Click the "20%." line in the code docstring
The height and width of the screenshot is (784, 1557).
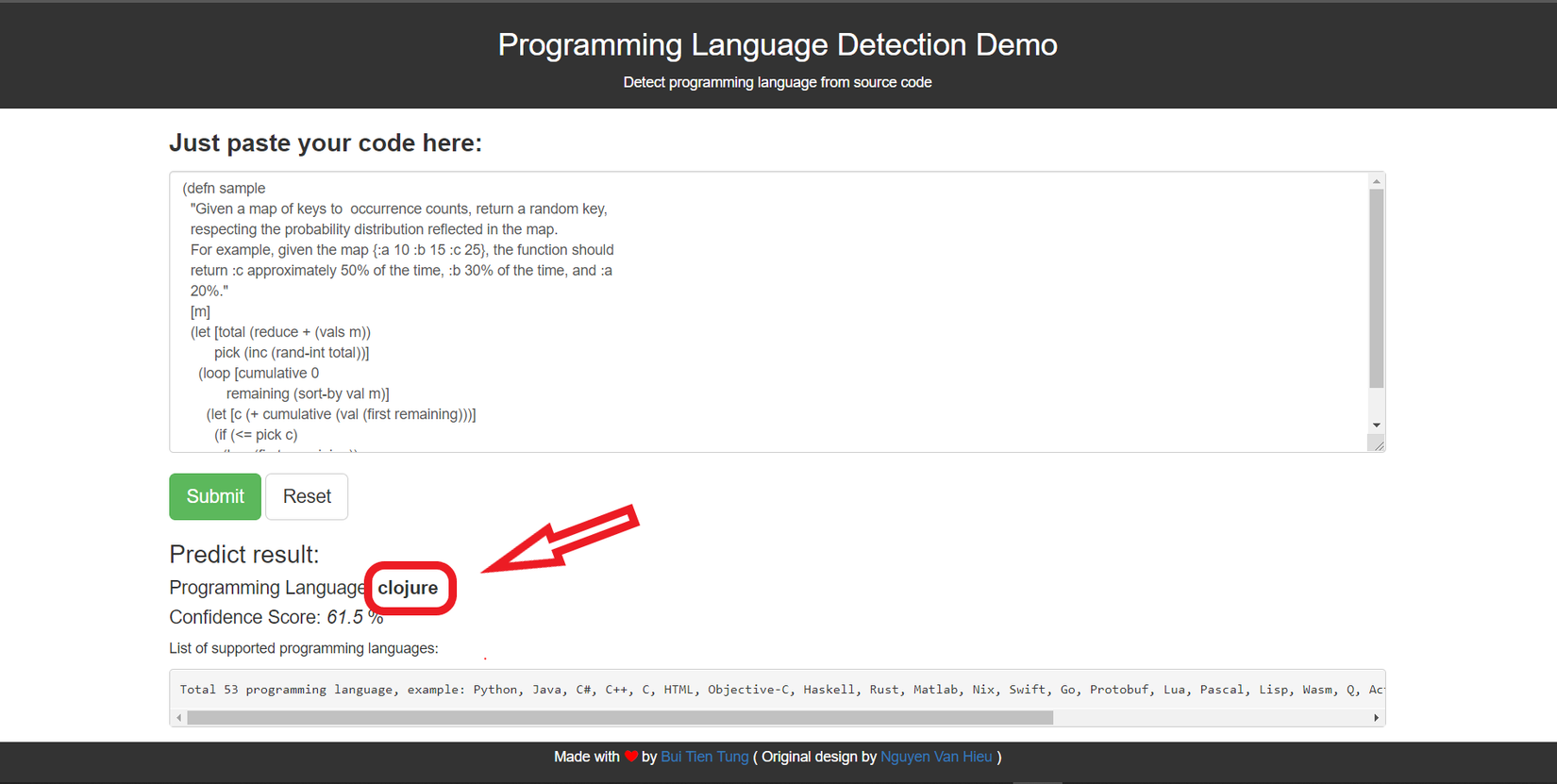209,291
